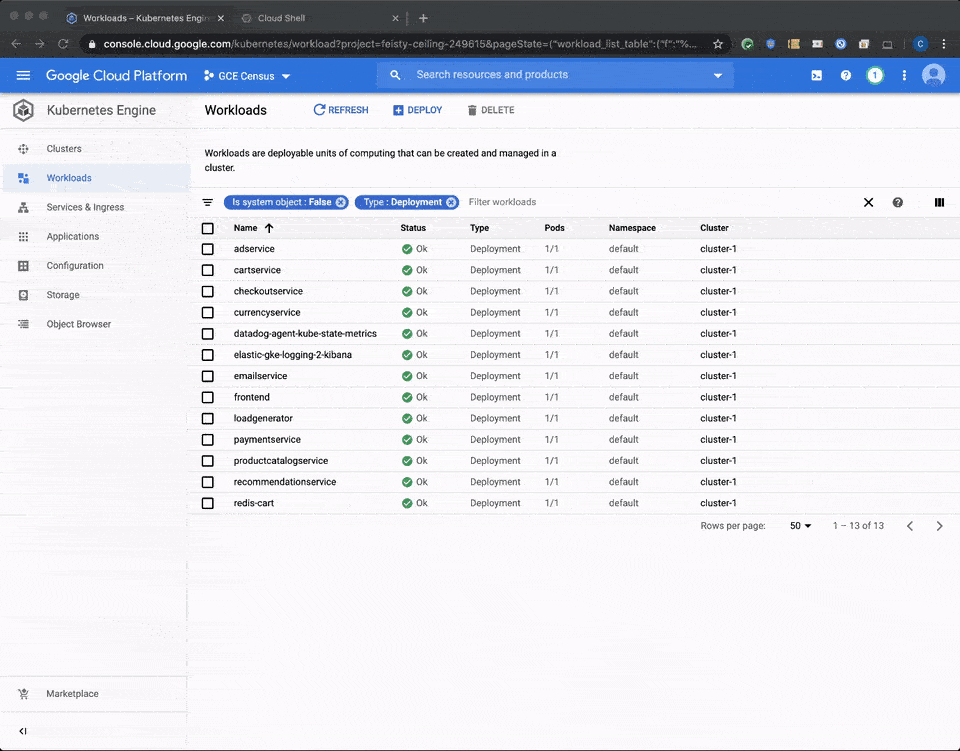This screenshot has height=751, width=960.
Task: Remove the Type : Deployment filter chip
Action: [x=452, y=202]
